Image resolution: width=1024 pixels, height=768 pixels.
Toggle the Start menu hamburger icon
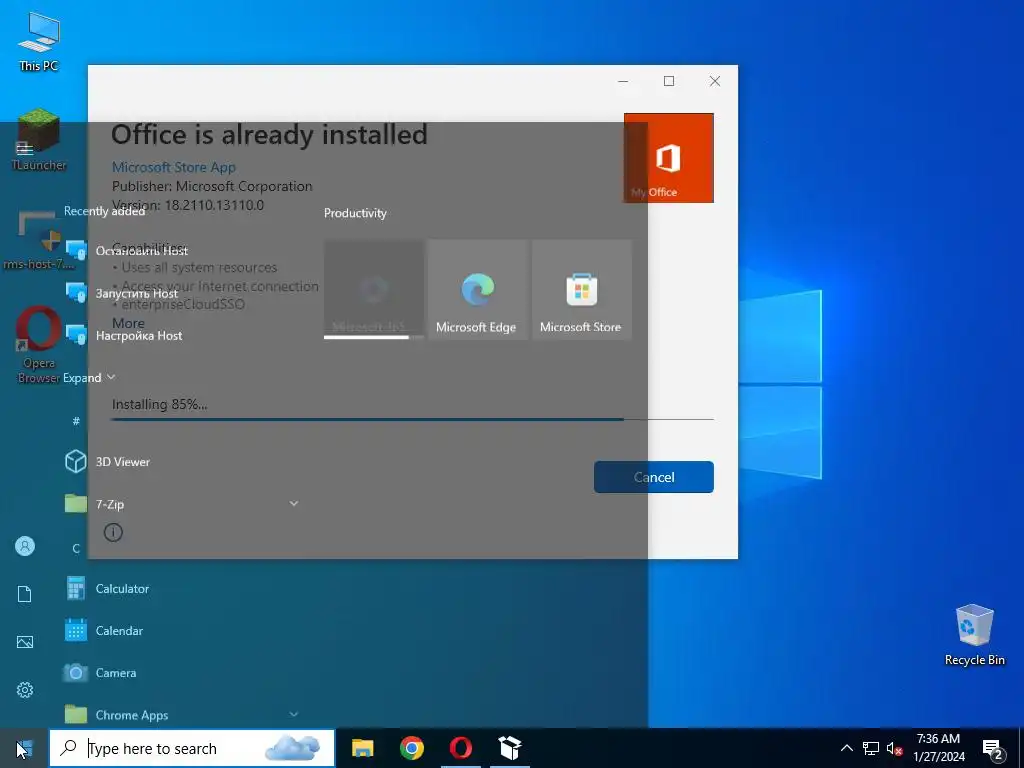(25, 149)
